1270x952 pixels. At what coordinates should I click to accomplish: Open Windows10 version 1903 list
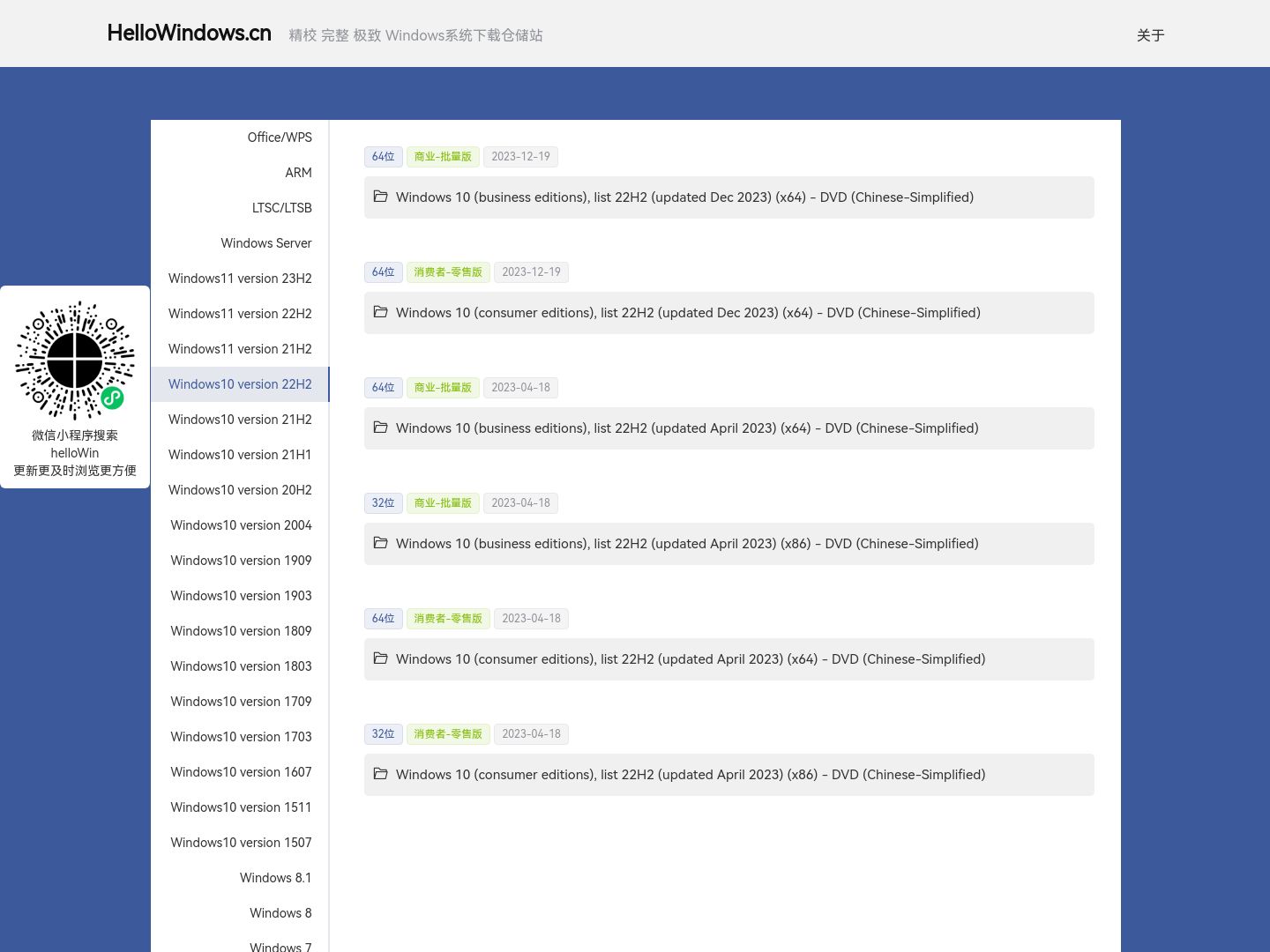tap(240, 596)
